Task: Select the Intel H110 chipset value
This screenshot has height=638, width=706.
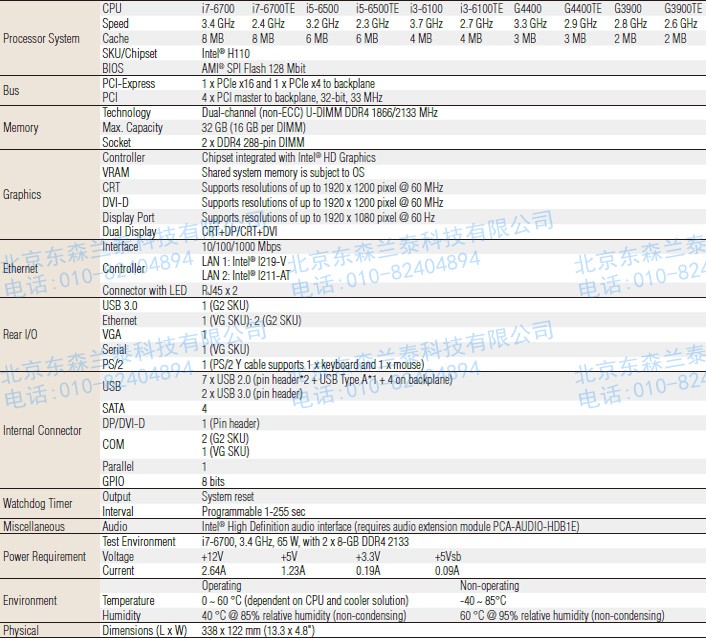Action: tap(229, 54)
